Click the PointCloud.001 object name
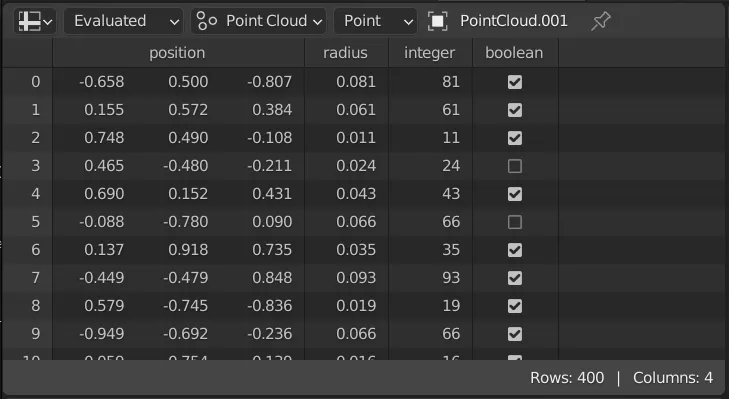 click(514, 21)
